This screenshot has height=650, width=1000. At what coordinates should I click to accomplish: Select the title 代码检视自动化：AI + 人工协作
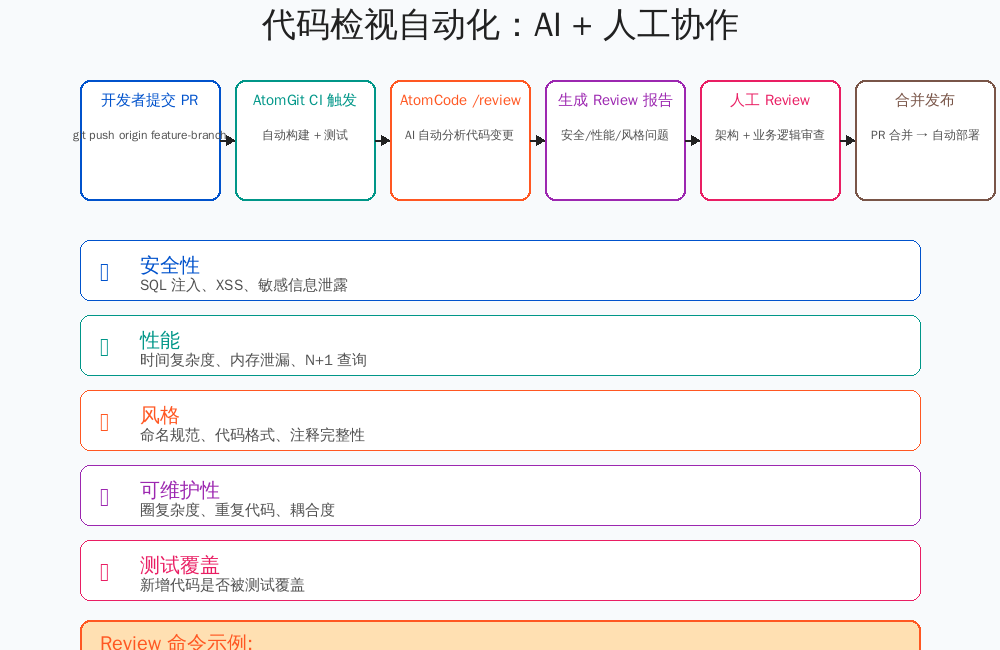tap(500, 25)
